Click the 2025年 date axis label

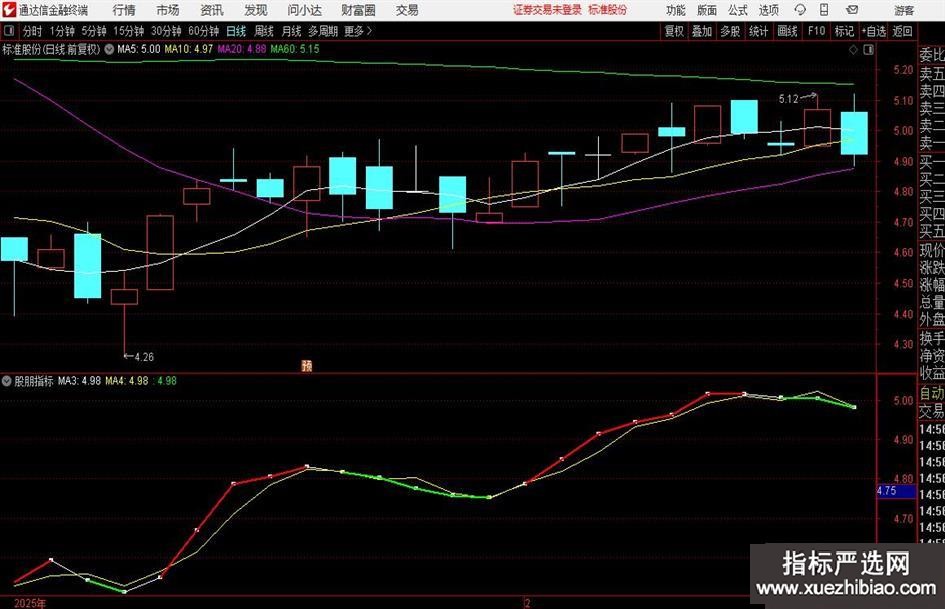click(x=30, y=603)
